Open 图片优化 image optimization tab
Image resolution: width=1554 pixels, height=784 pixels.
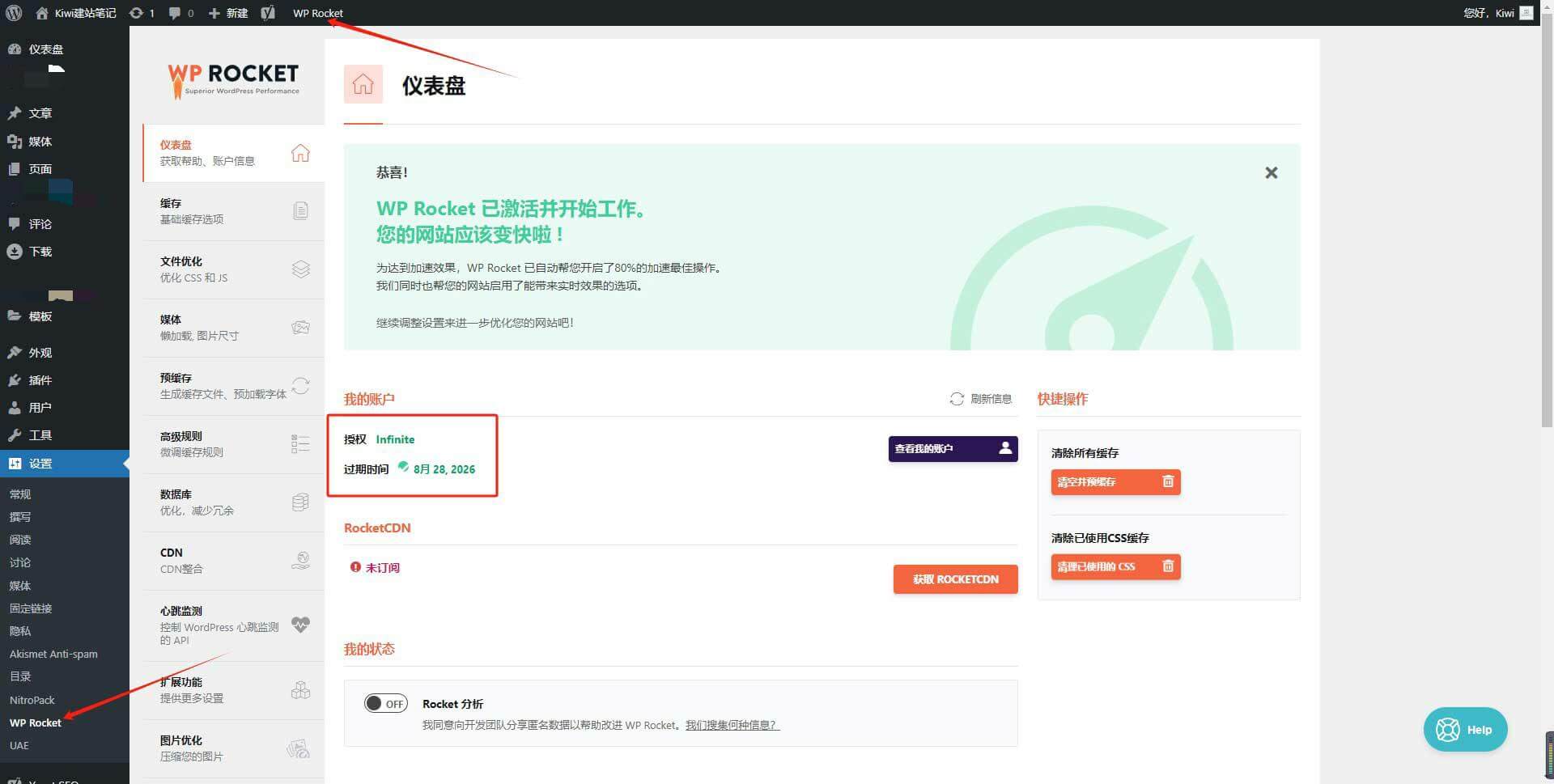(234, 748)
